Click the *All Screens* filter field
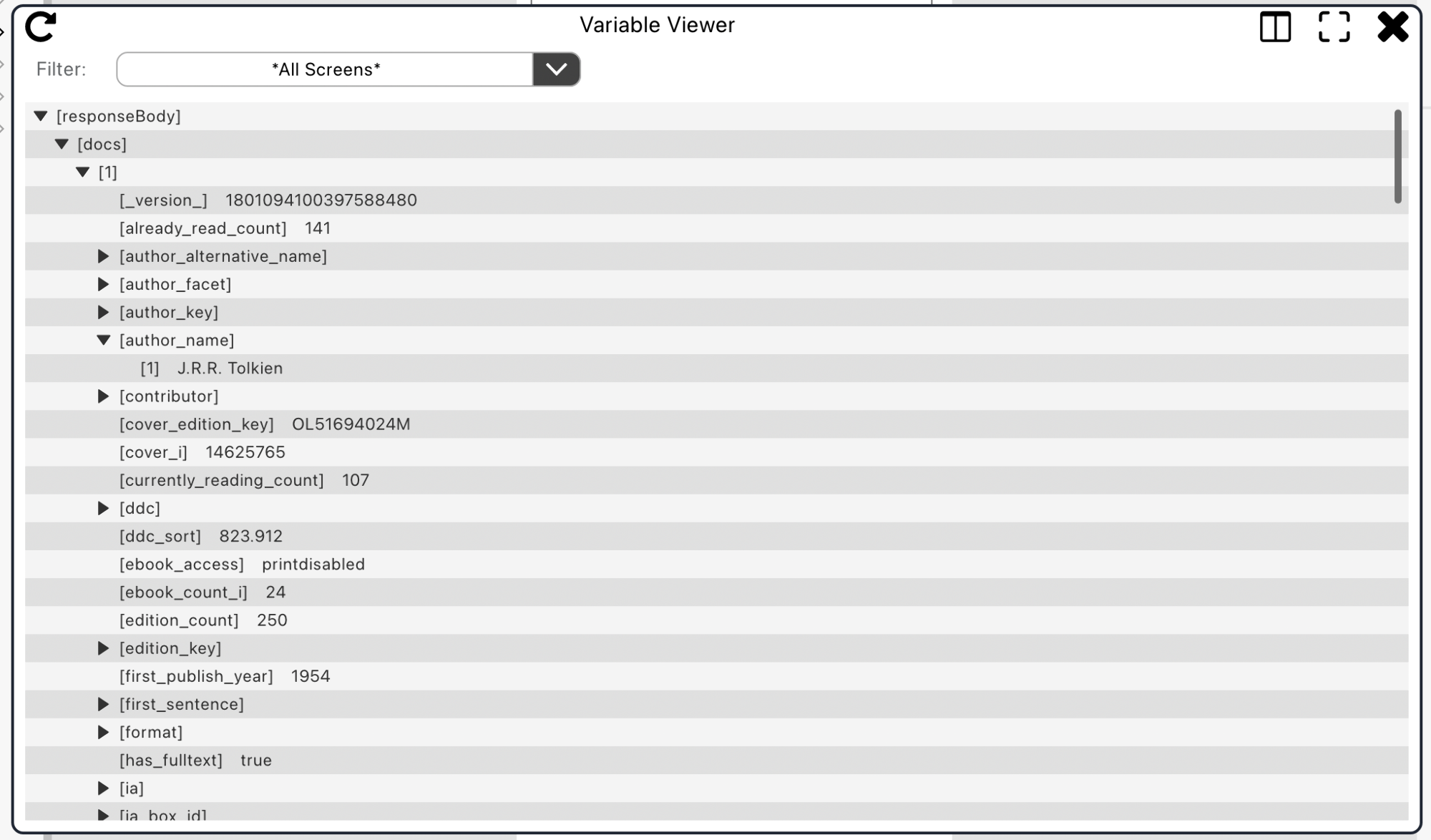Screen dimensions: 1431x840 pos(326,69)
